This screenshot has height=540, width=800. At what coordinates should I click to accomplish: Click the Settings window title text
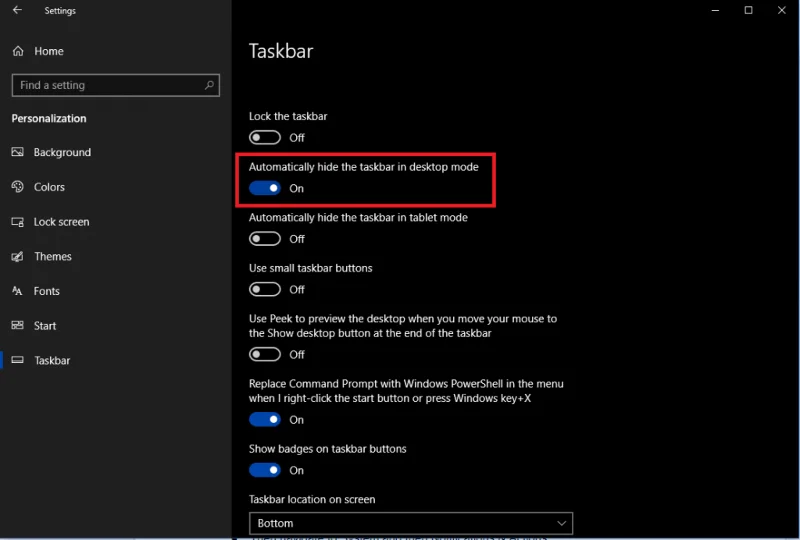60,11
